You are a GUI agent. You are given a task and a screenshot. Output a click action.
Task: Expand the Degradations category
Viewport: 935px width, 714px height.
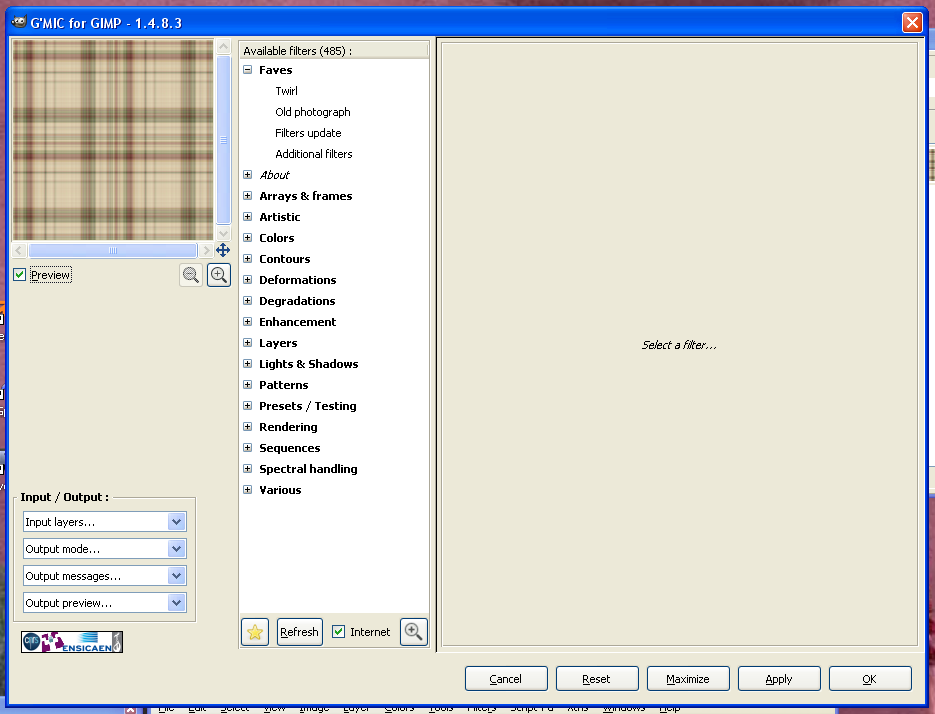[x=247, y=301]
